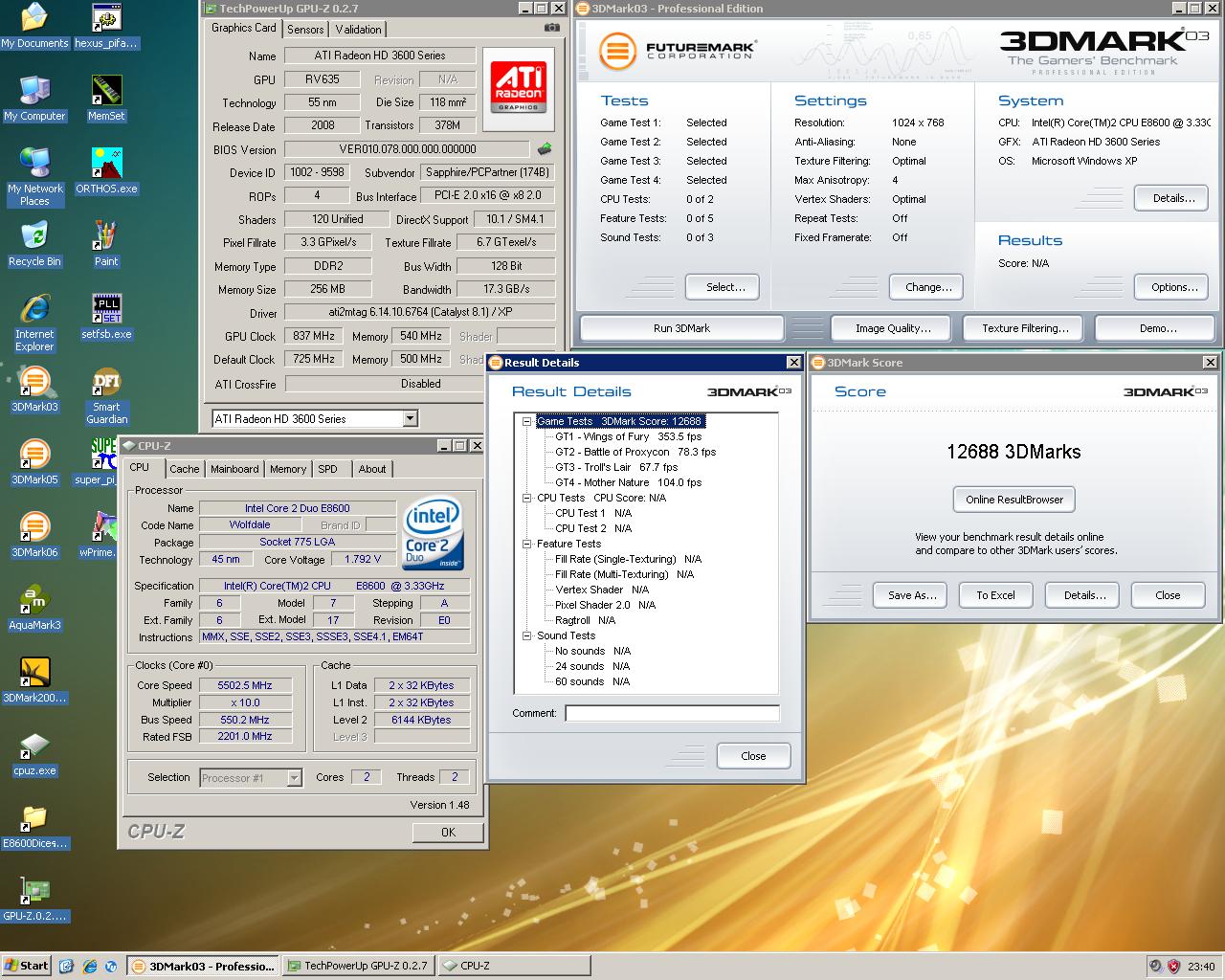Launch 3DMark05 desktop shortcut
The height and width of the screenshot is (980, 1225).
34,463
